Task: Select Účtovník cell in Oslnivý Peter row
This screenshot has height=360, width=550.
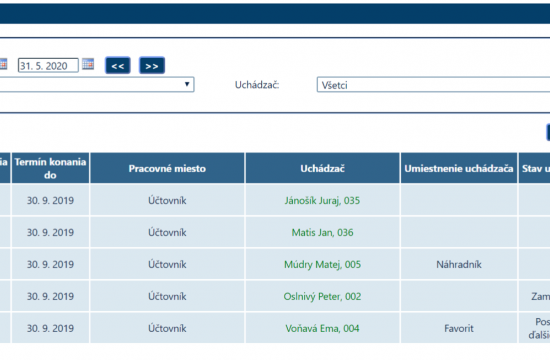Action: (167, 296)
